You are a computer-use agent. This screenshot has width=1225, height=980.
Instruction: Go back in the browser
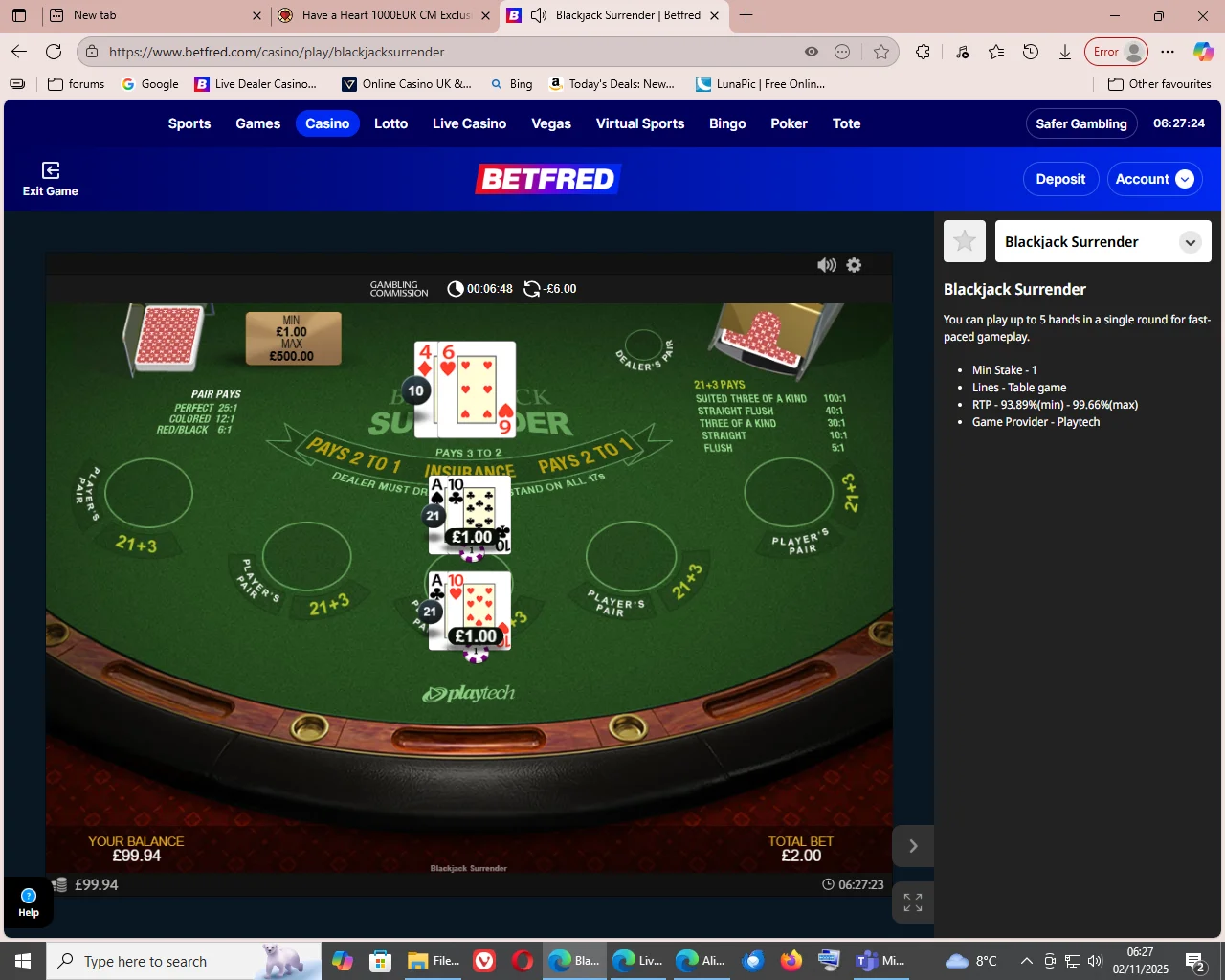tap(19, 52)
